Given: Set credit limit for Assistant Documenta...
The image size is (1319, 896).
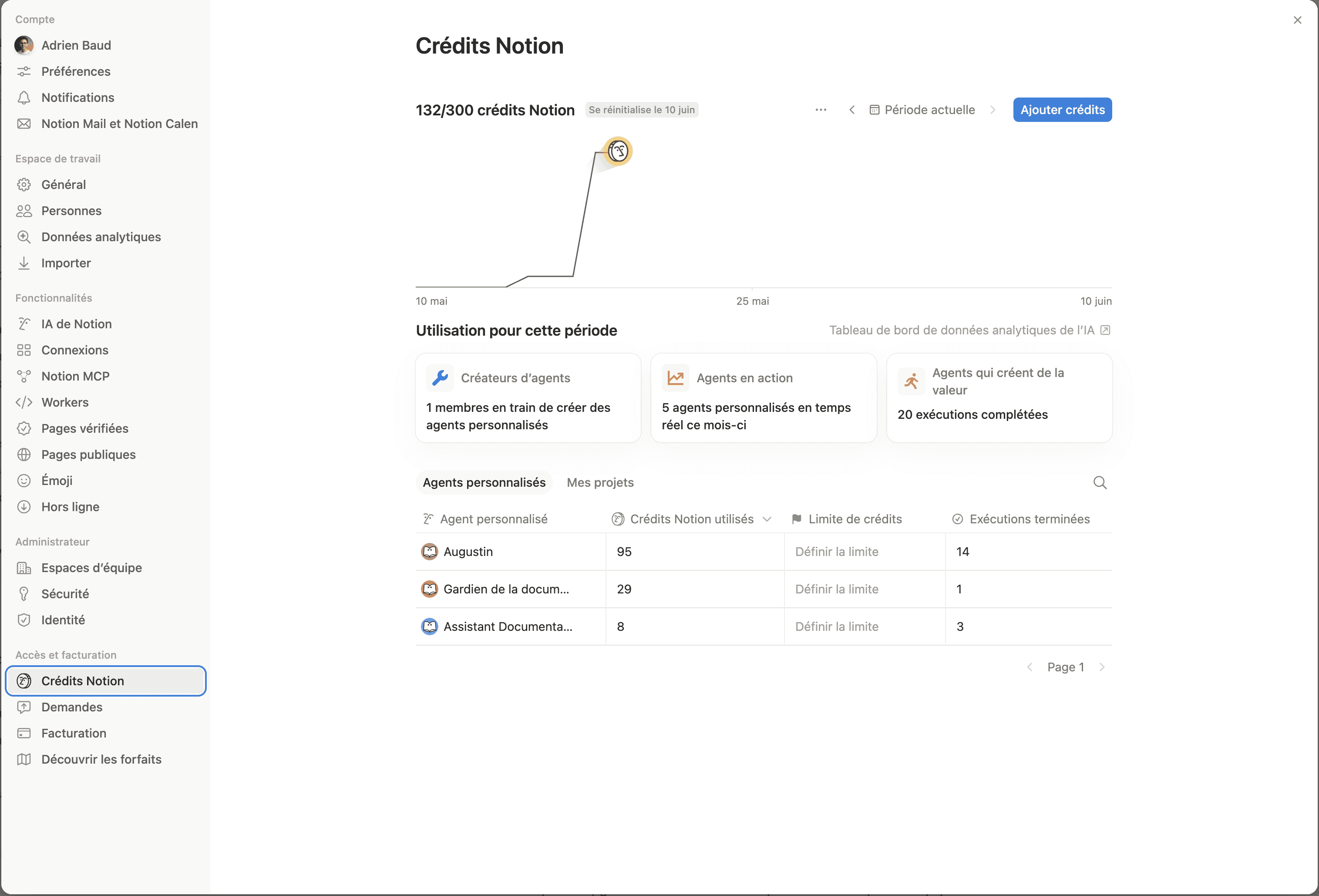Looking at the screenshot, I should tap(837, 627).
